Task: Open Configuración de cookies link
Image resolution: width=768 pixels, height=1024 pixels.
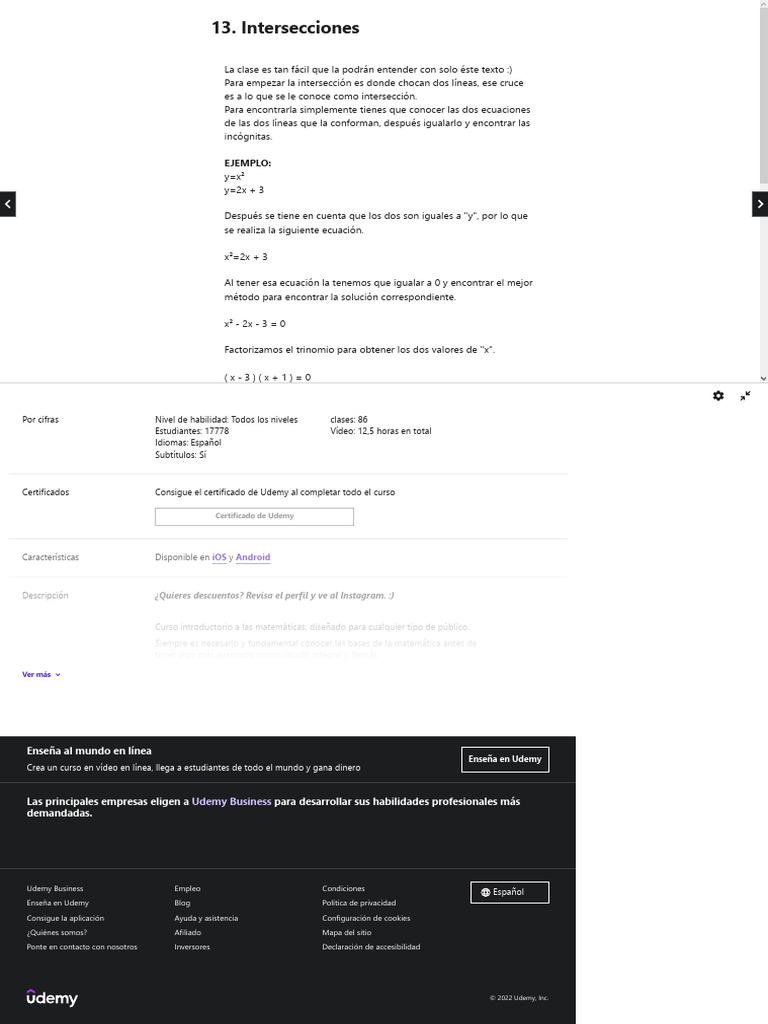Action: (366, 918)
